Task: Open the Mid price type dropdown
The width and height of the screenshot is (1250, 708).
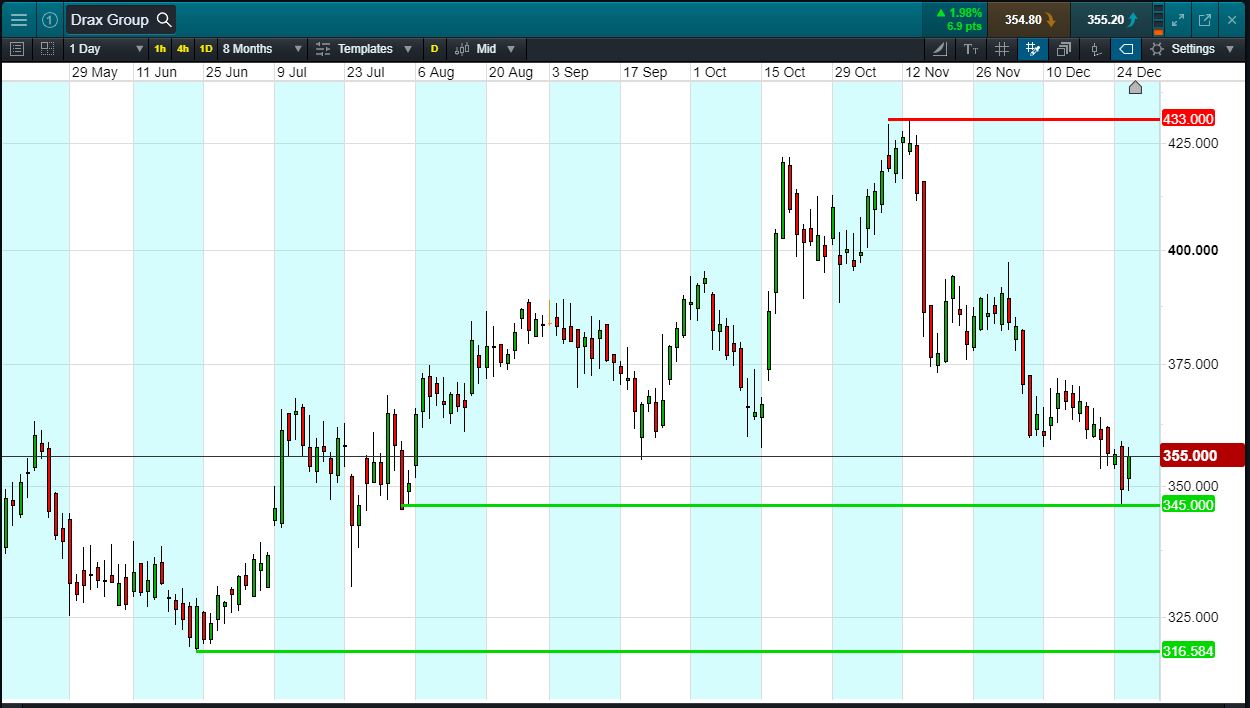Action: [x=485, y=48]
